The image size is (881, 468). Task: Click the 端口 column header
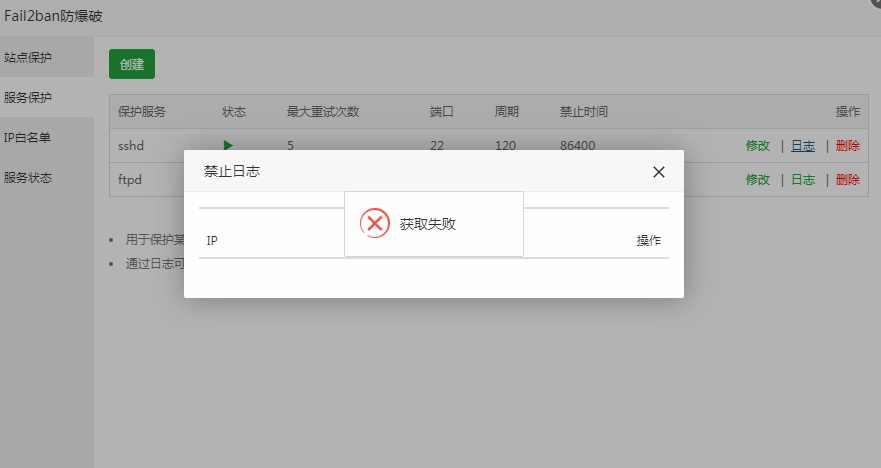tap(442, 112)
